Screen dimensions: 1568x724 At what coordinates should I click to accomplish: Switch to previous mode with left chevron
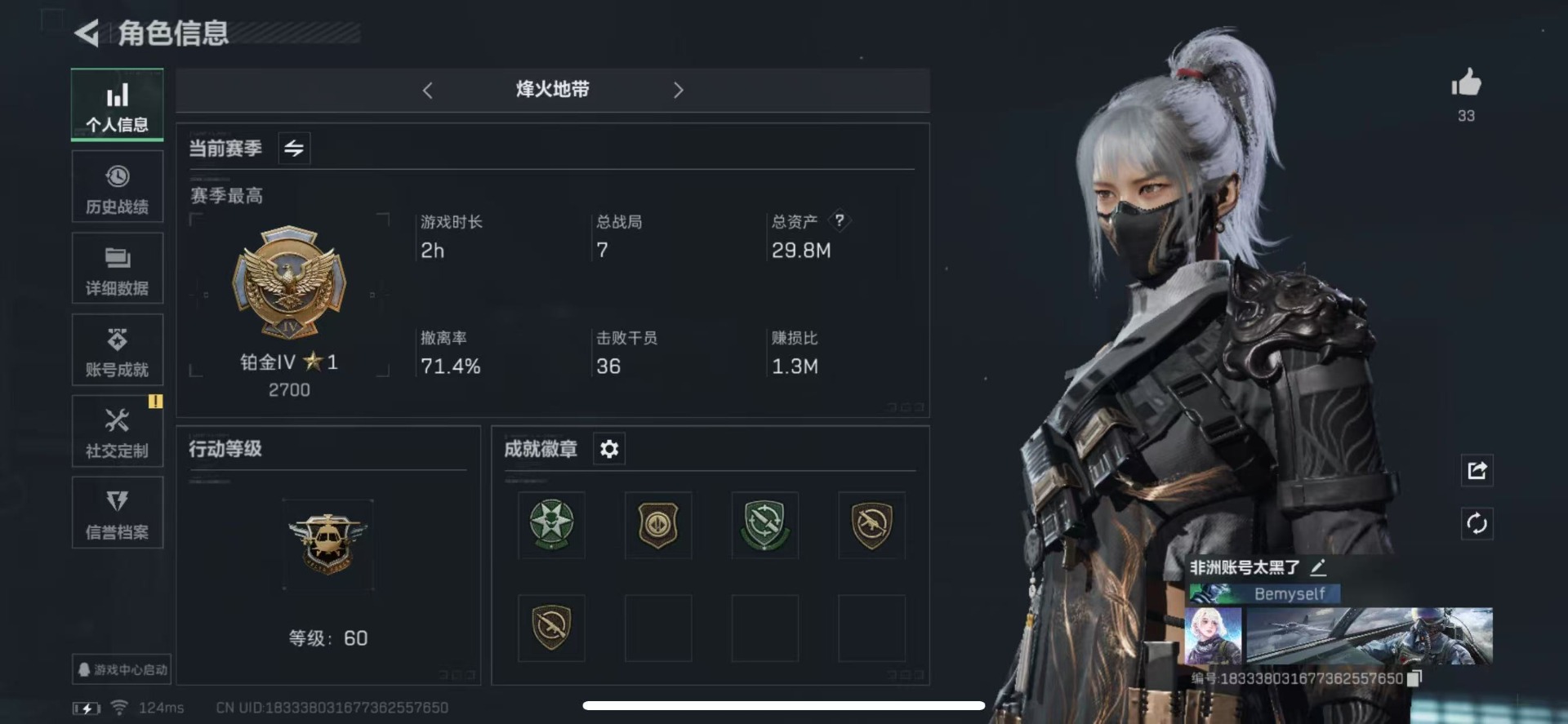427,91
